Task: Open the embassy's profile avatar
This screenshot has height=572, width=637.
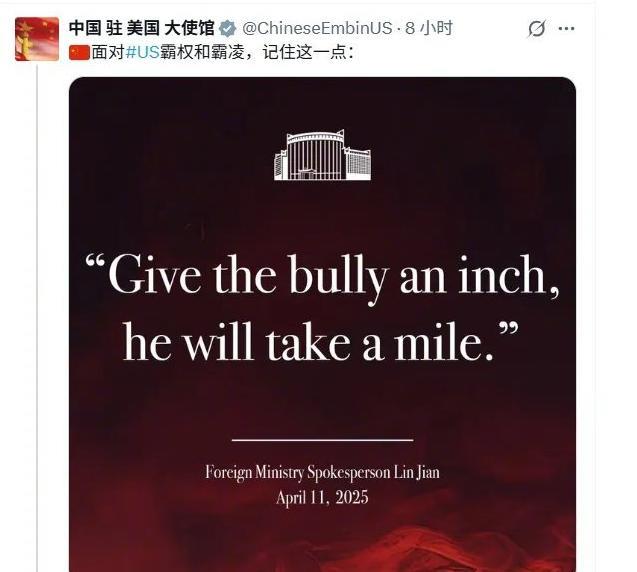Action: pos(37,39)
